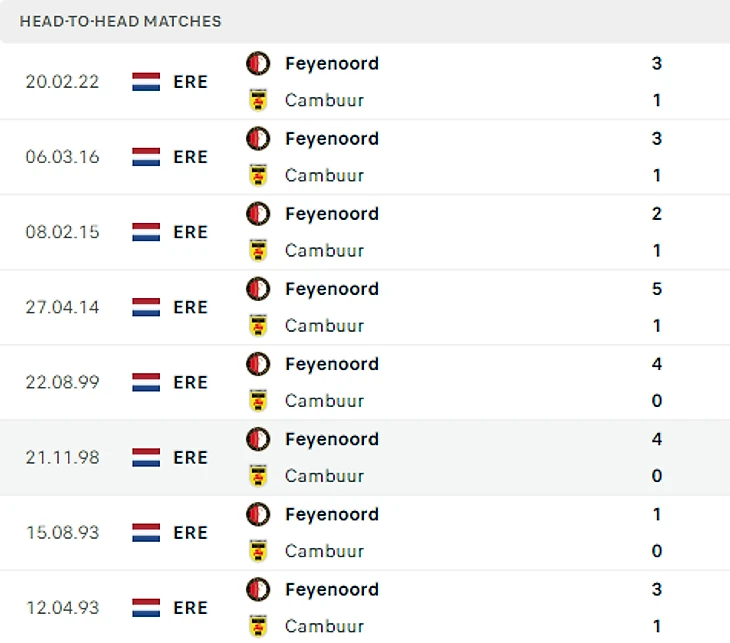This screenshot has height=643, width=730.
Task: Click Feyenoord crest in 20.02.22 match
Action: 258,64
